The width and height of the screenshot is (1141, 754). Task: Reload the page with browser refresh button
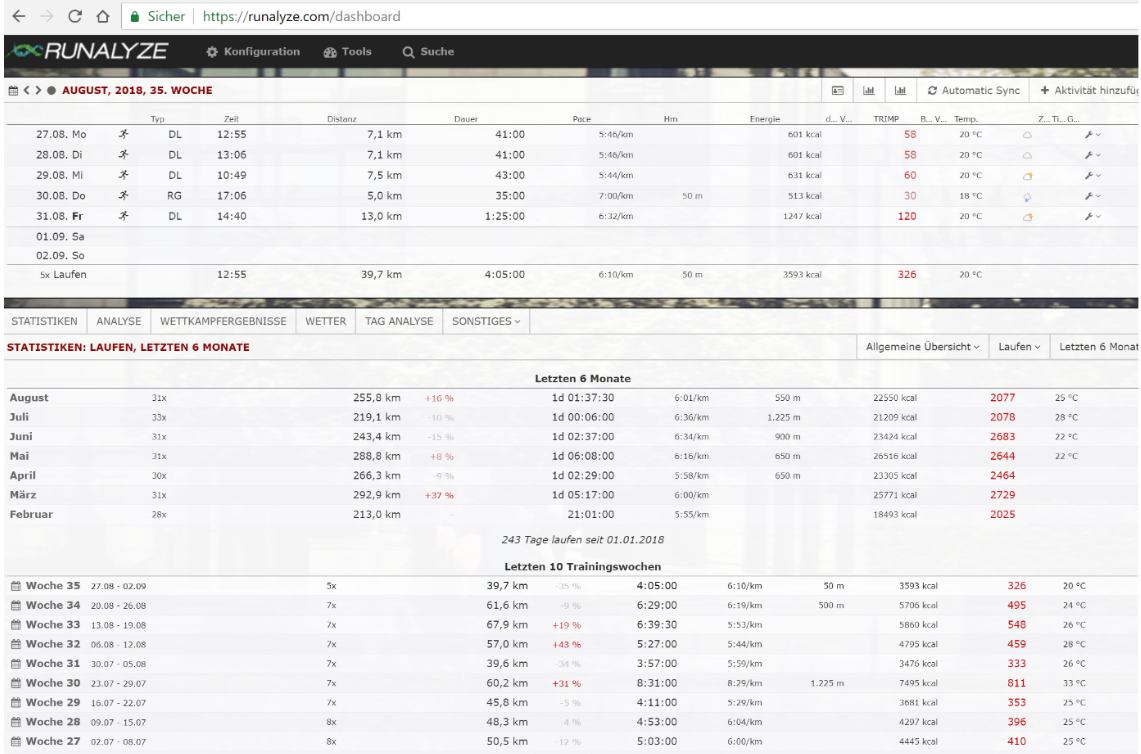tap(74, 17)
